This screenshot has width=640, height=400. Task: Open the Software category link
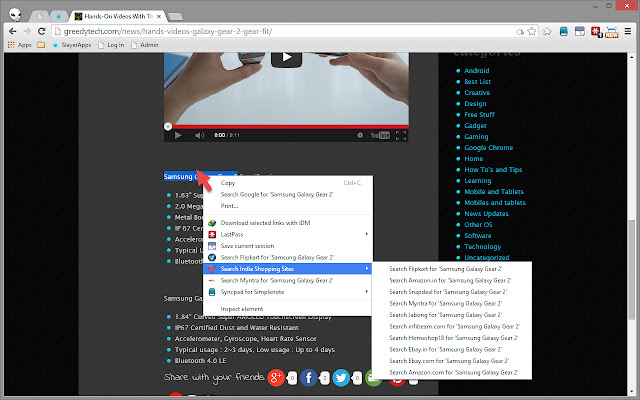point(478,236)
